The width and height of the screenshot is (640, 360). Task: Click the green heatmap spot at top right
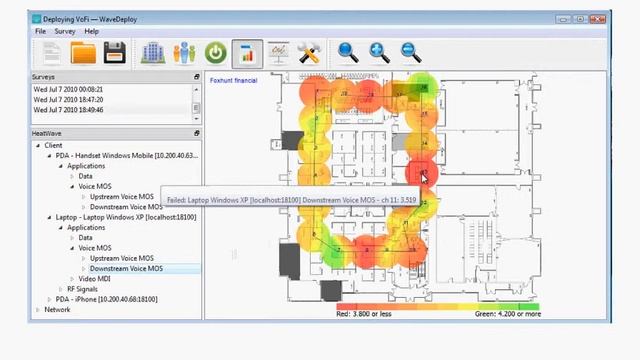[423, 86]
